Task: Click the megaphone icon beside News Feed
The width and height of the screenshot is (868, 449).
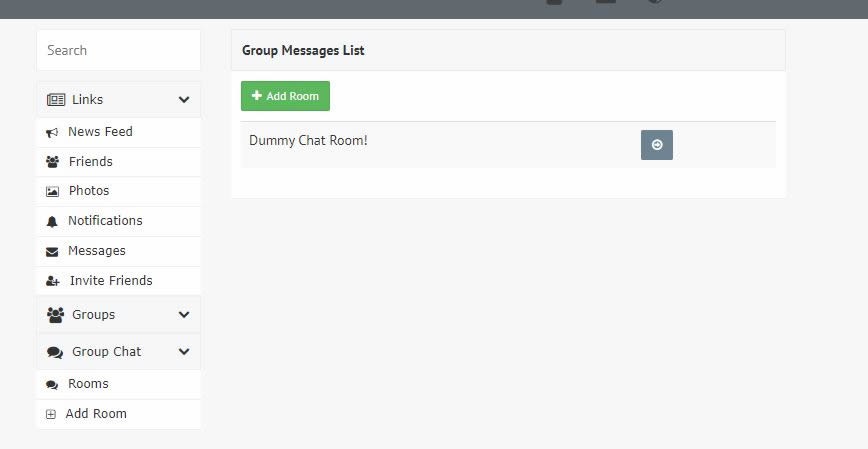Action: pos(52,132)
